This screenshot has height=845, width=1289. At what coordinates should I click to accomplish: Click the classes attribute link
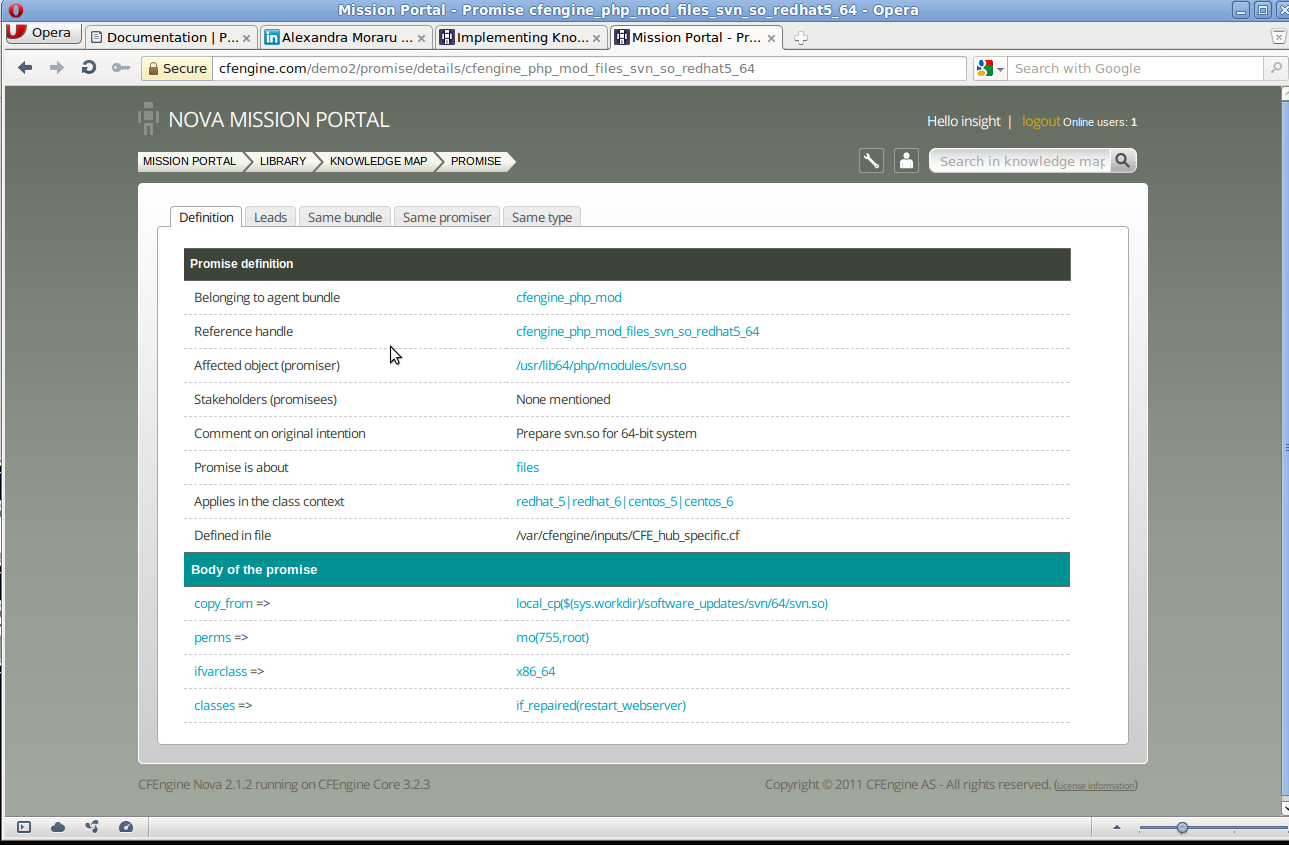pos(214,705)
